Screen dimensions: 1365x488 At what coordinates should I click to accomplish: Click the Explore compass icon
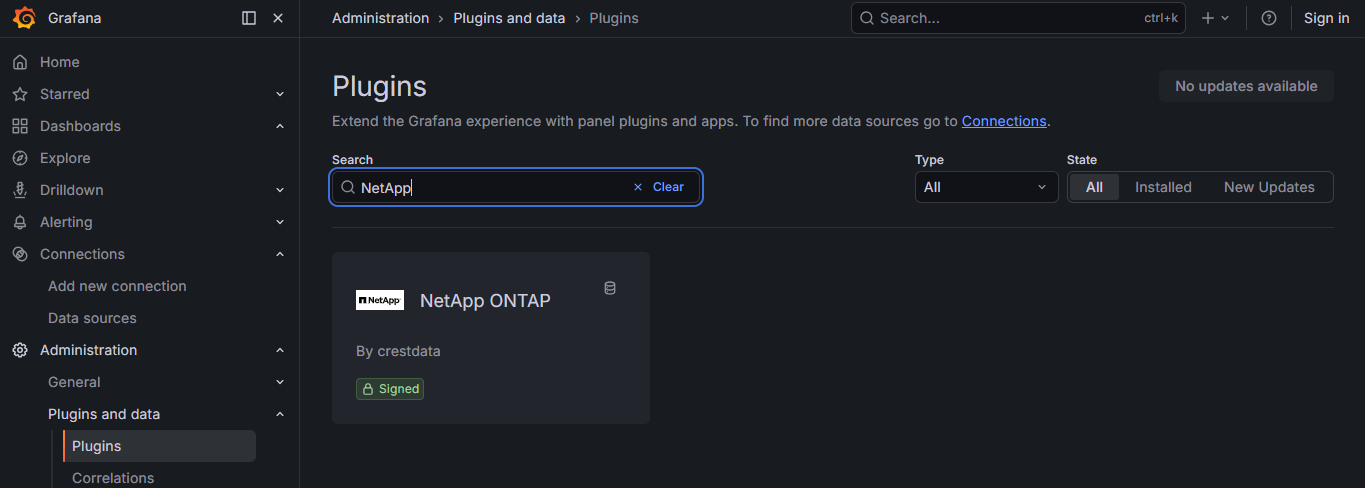coord(20,158)
